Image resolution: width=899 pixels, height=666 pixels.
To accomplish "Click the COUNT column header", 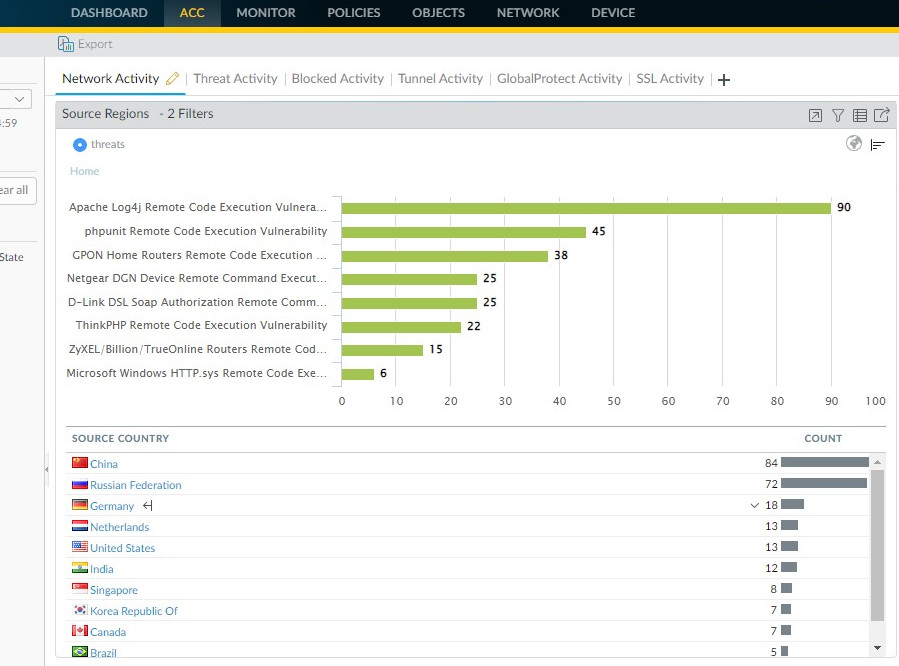I will point(823,438).
